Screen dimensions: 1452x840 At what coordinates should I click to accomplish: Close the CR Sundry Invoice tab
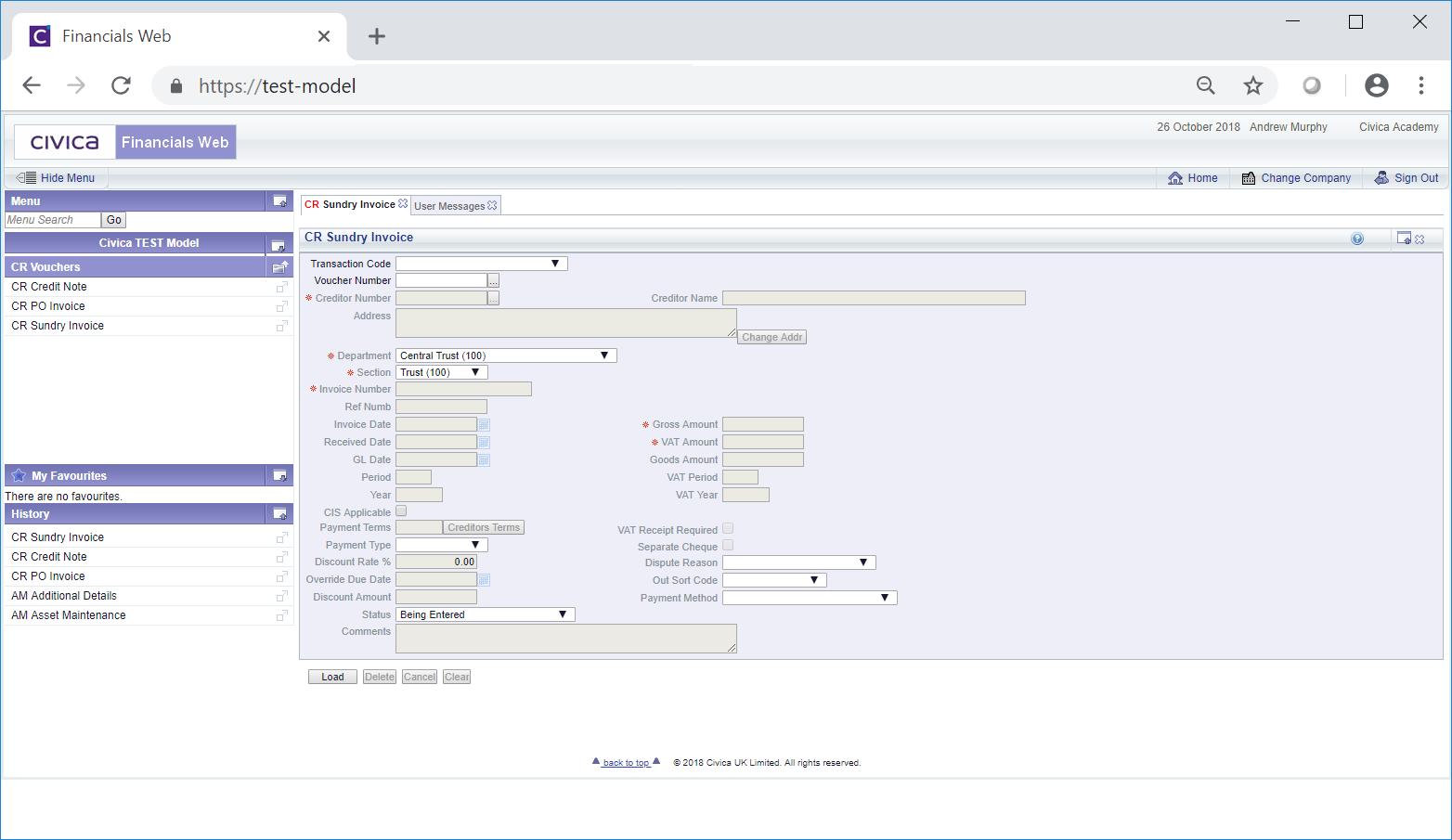click(x=403, y=204)
